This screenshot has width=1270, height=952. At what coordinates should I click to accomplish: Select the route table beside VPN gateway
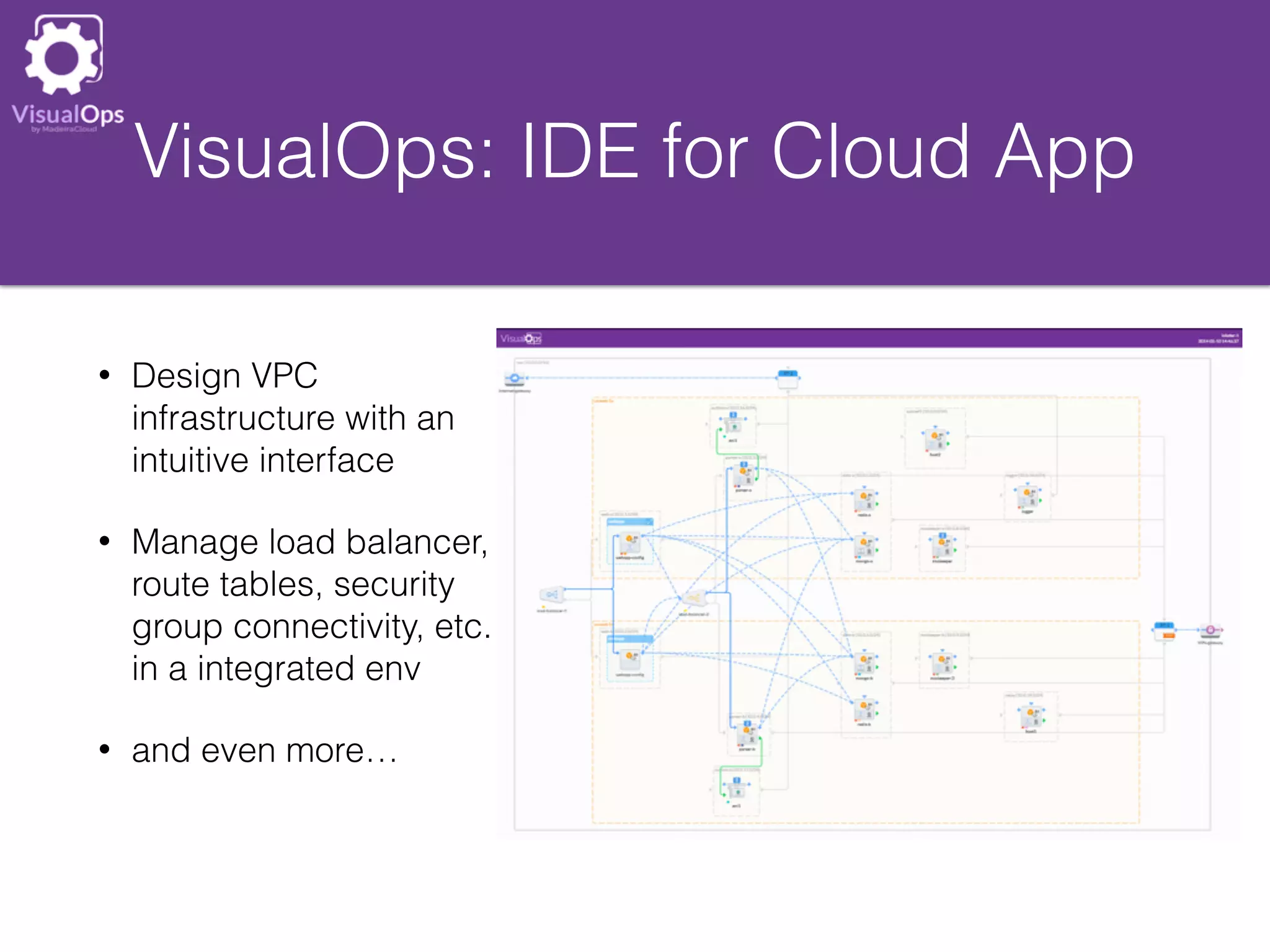(x=1164, y=630)
